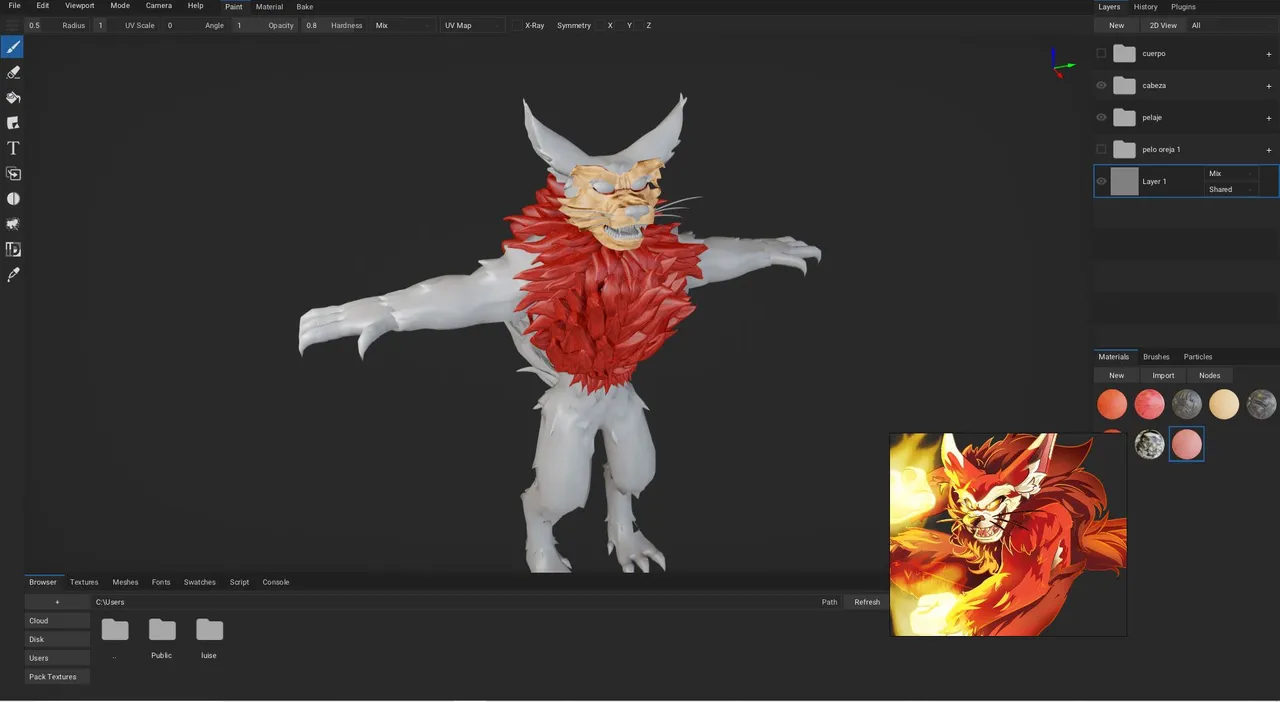The image size is (1280, 702).
Task: Switch to the Textures tab
Action: [x=84, y=582]
